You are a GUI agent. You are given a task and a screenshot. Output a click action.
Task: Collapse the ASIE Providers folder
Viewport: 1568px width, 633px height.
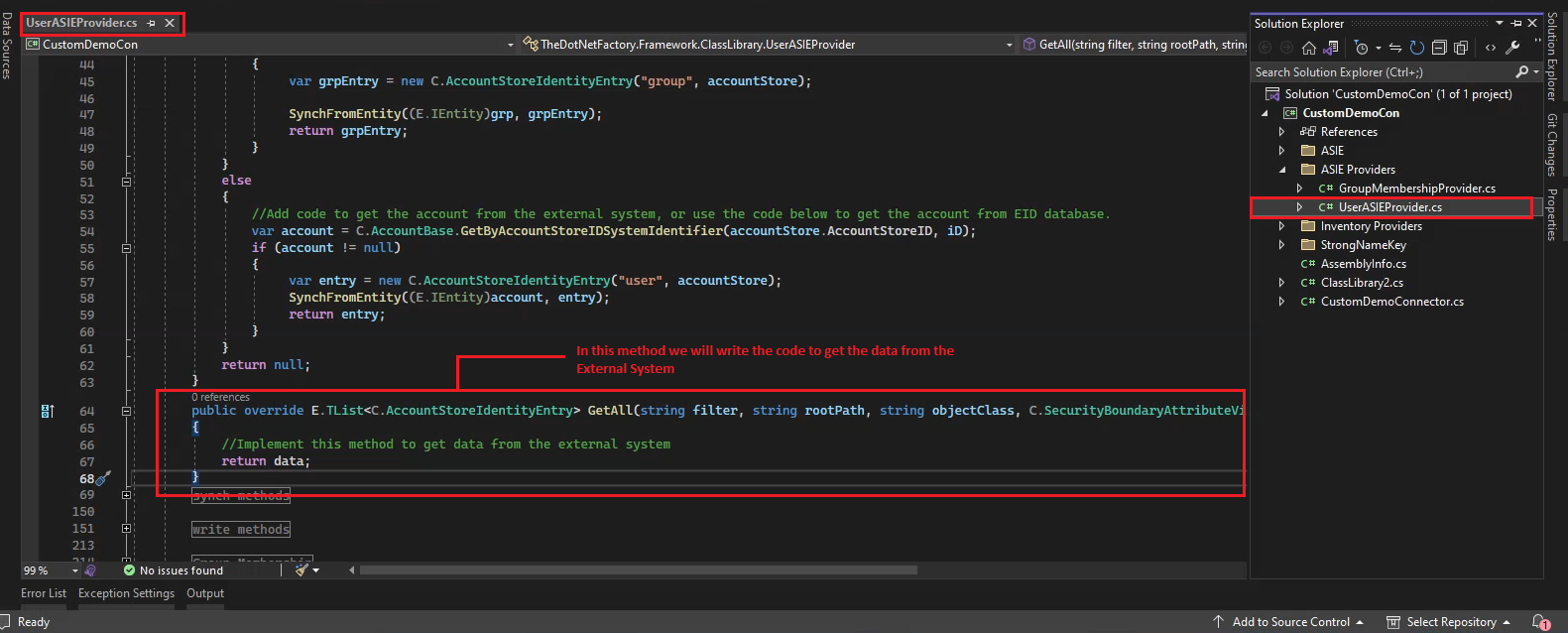[1281, 170]
